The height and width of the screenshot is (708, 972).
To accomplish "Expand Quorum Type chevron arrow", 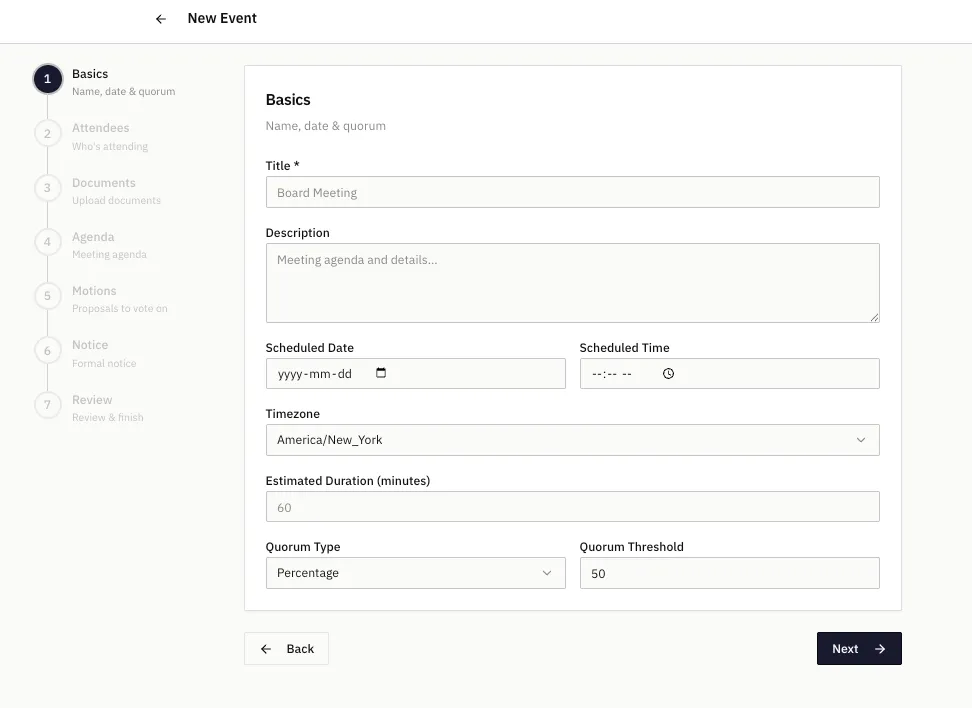I will 547,572.
